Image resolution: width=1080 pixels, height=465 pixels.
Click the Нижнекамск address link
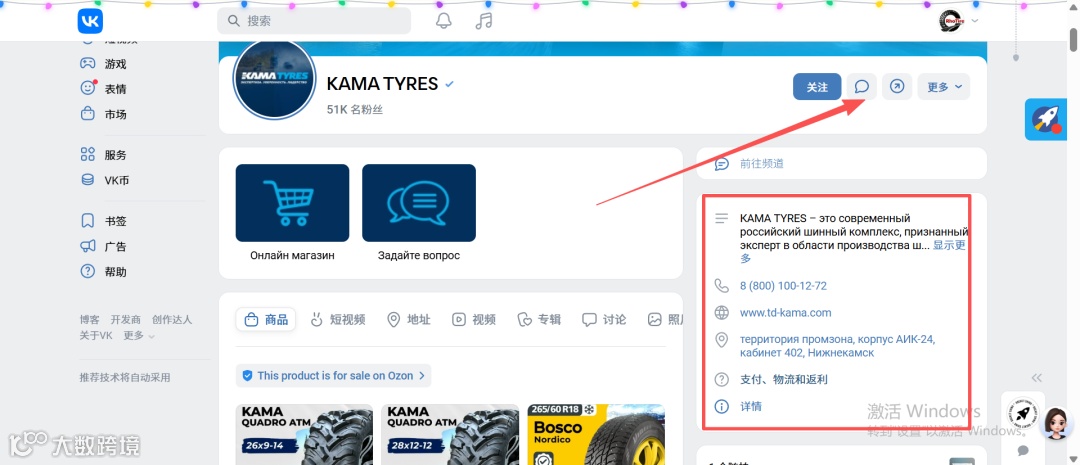pyautogui.click(x=838, y=347)
